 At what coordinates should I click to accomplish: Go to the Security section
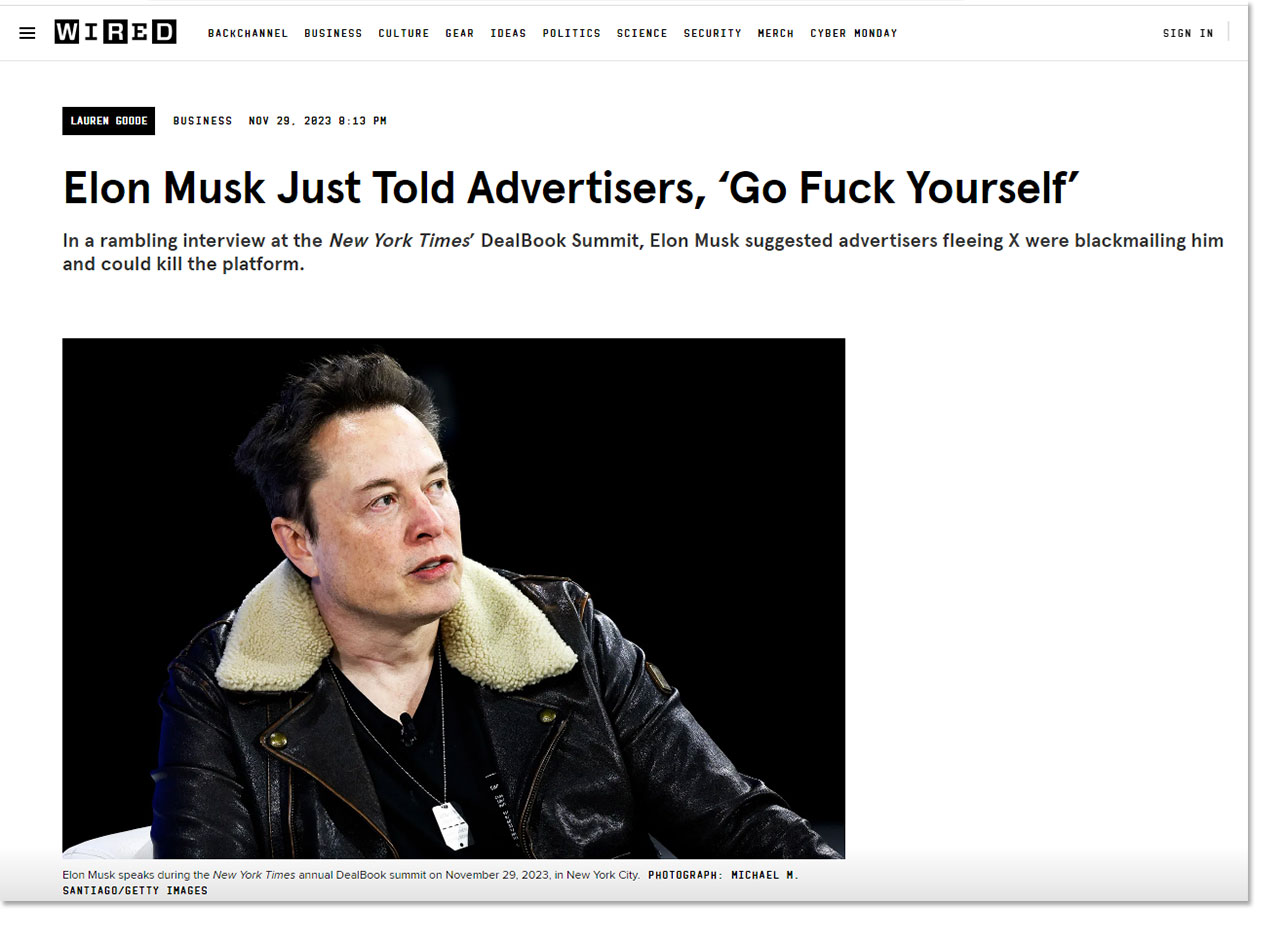coord(712,33)
